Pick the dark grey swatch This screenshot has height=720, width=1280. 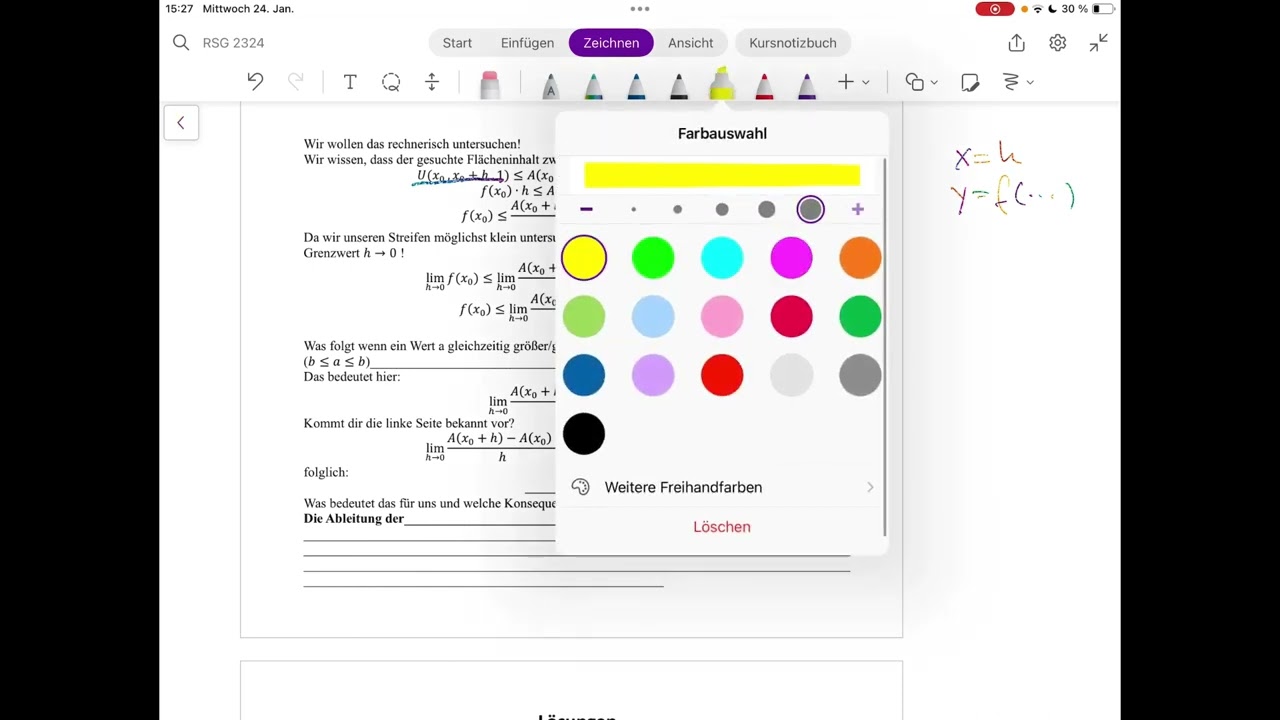tap(860, 376)
